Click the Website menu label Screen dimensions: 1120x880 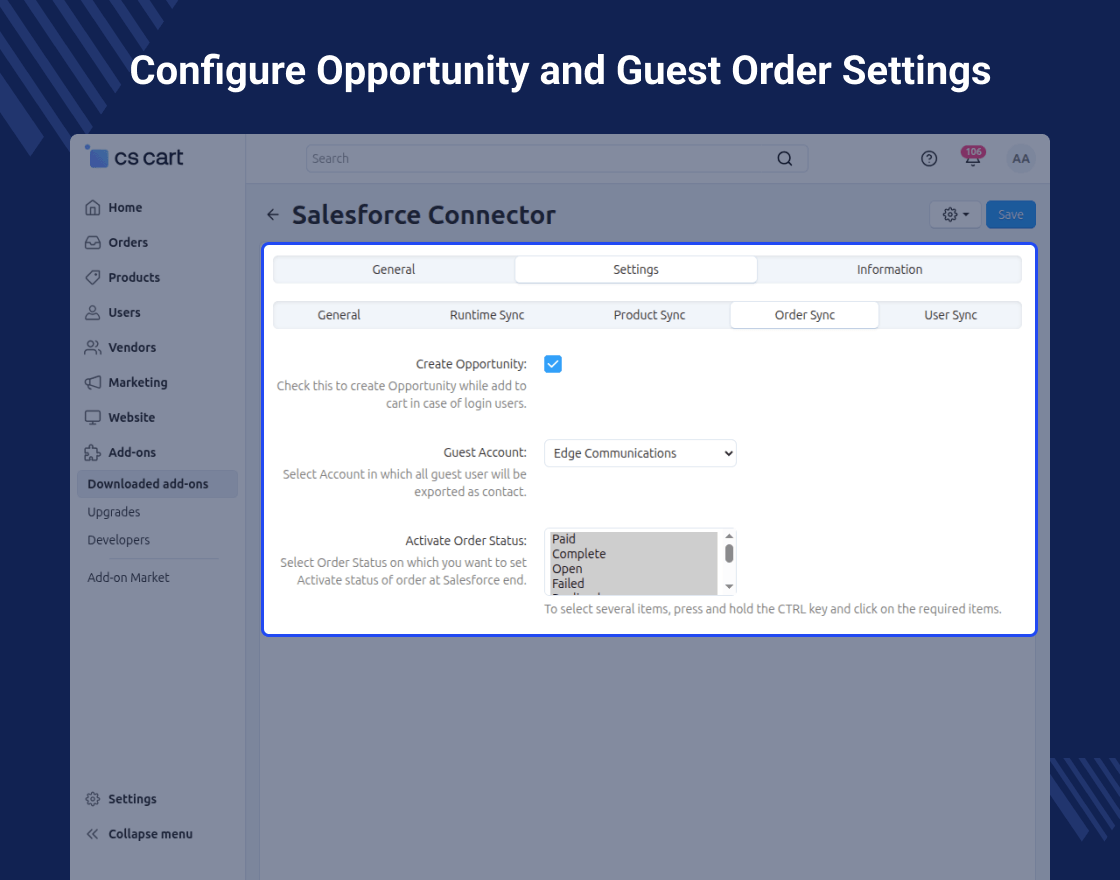pyautogui.click(x=131, y=418)
